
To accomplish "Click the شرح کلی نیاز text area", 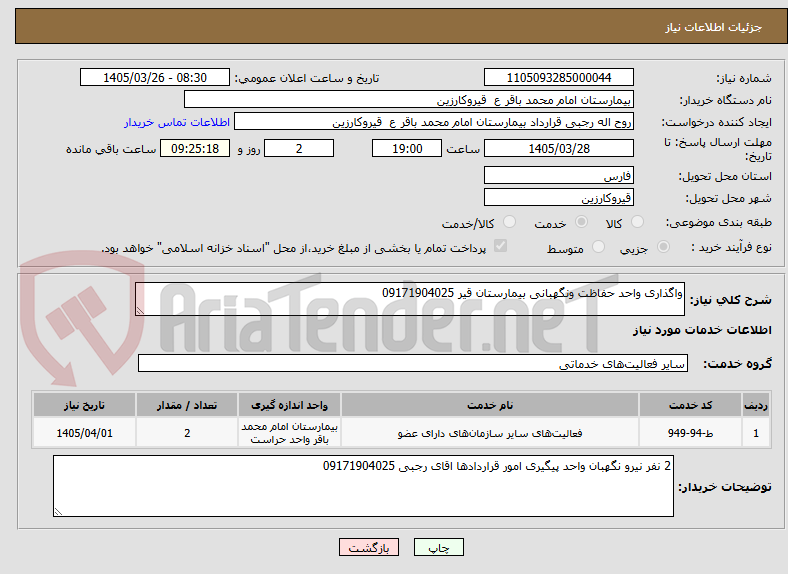I will [410, 299].
